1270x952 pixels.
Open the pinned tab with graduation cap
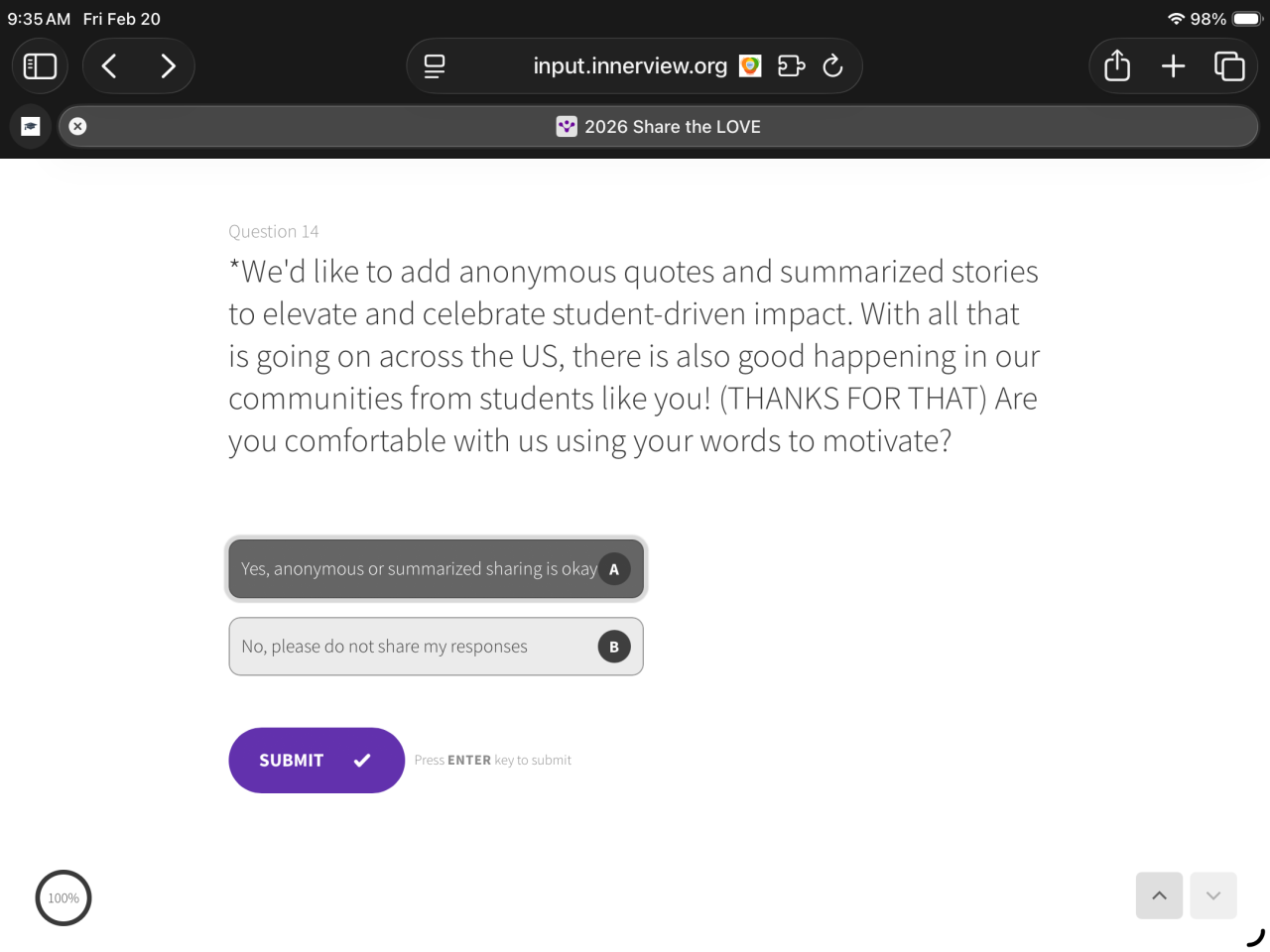(x=31, y=126)
